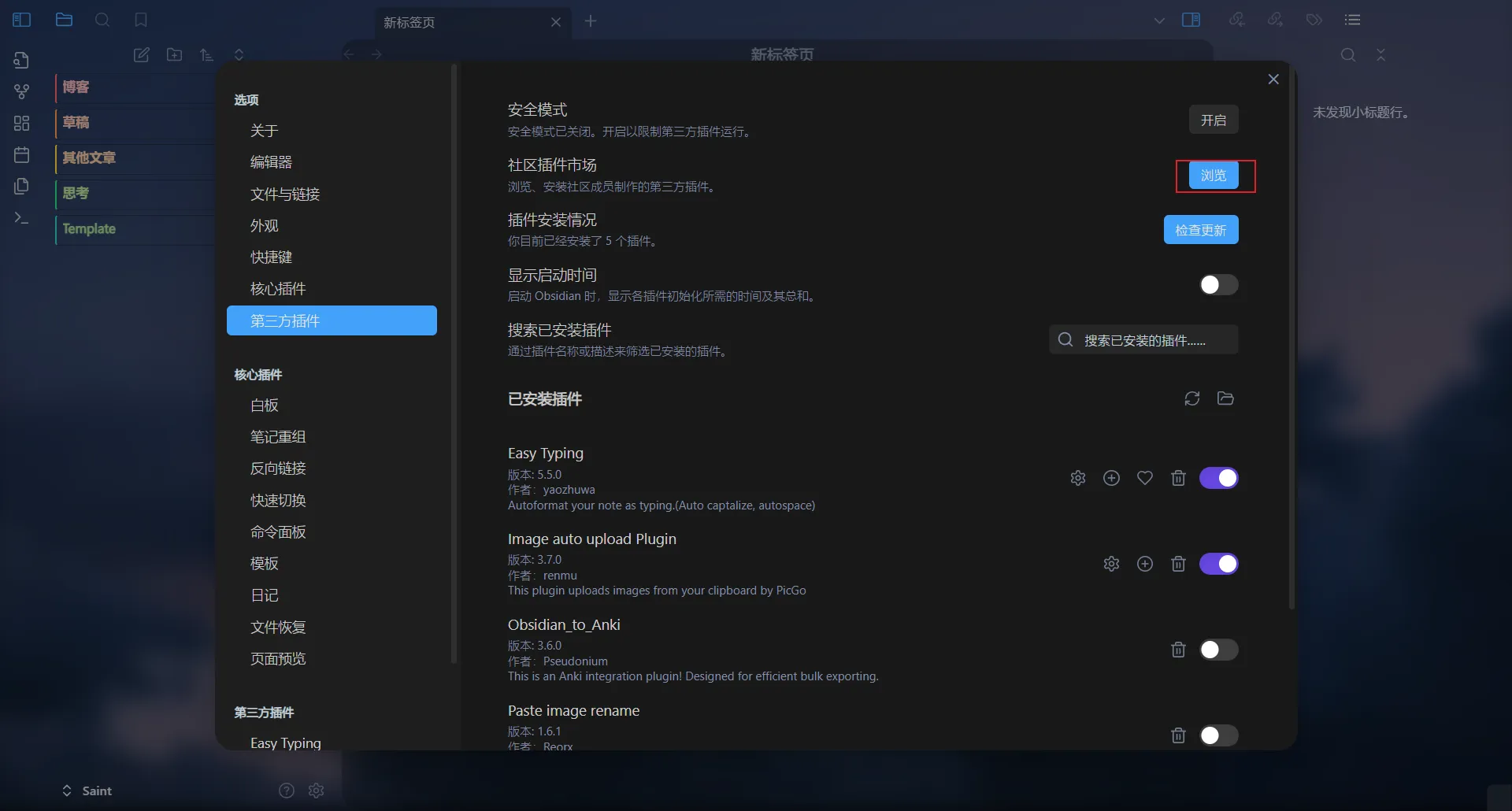Click search icon in outline pane
Image resolution: width=1512 pixels, height=811 pixels.
click(x=1348, y=54)
